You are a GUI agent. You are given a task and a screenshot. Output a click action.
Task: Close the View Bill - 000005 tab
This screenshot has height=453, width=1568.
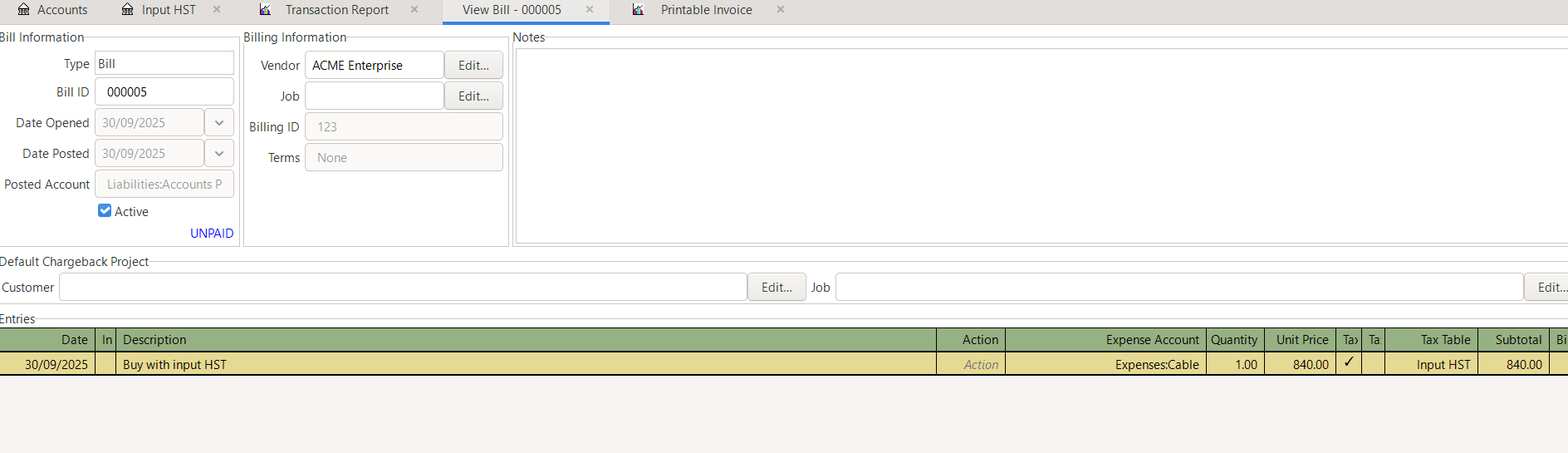[590, 9]
